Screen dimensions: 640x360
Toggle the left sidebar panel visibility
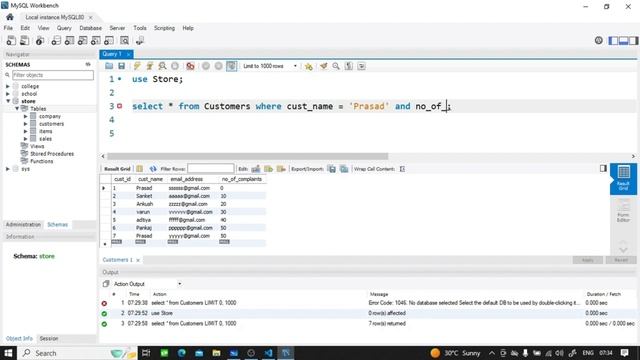tap(613, 40)
